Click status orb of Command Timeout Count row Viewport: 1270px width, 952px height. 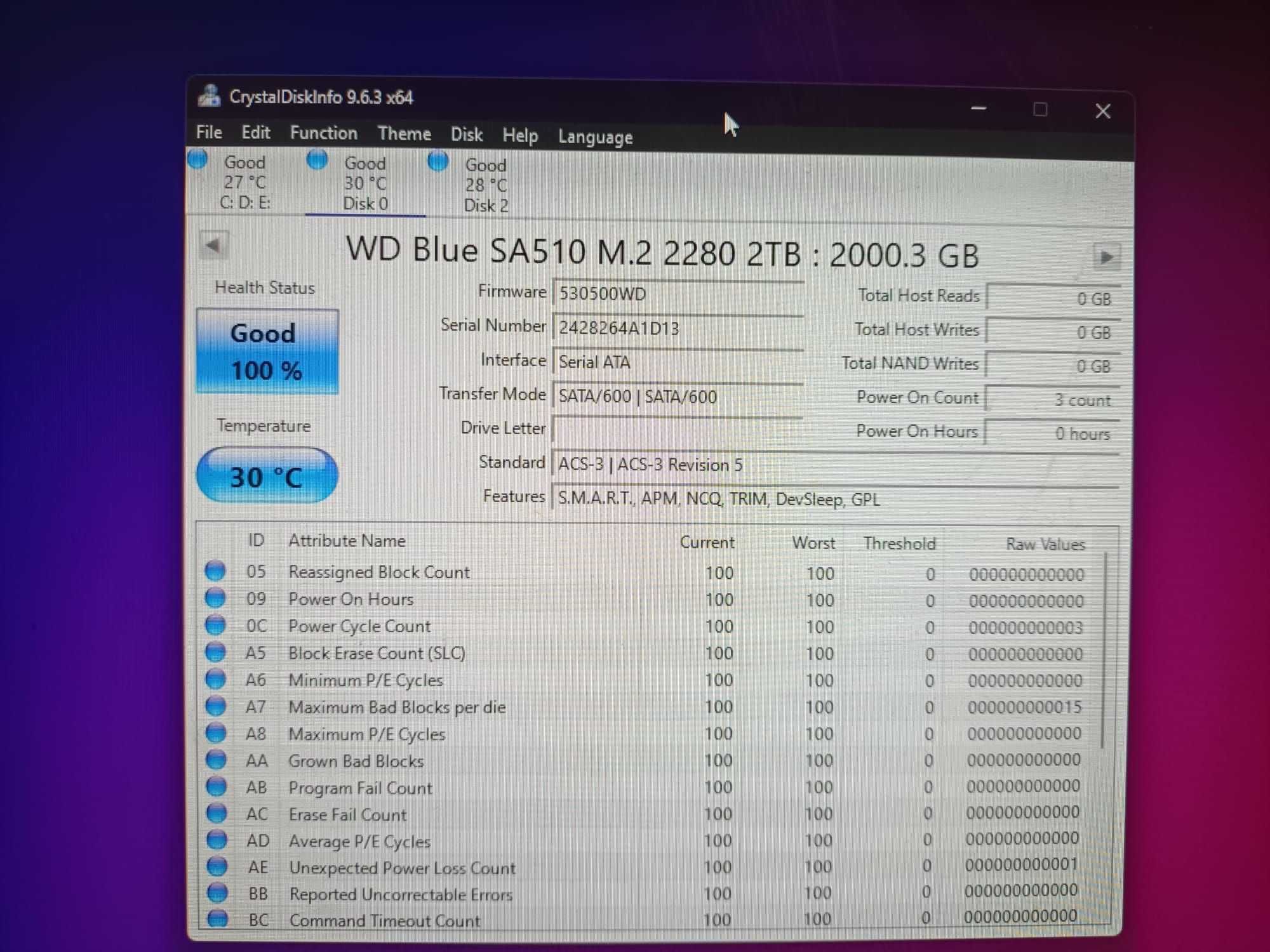(218, 918)
